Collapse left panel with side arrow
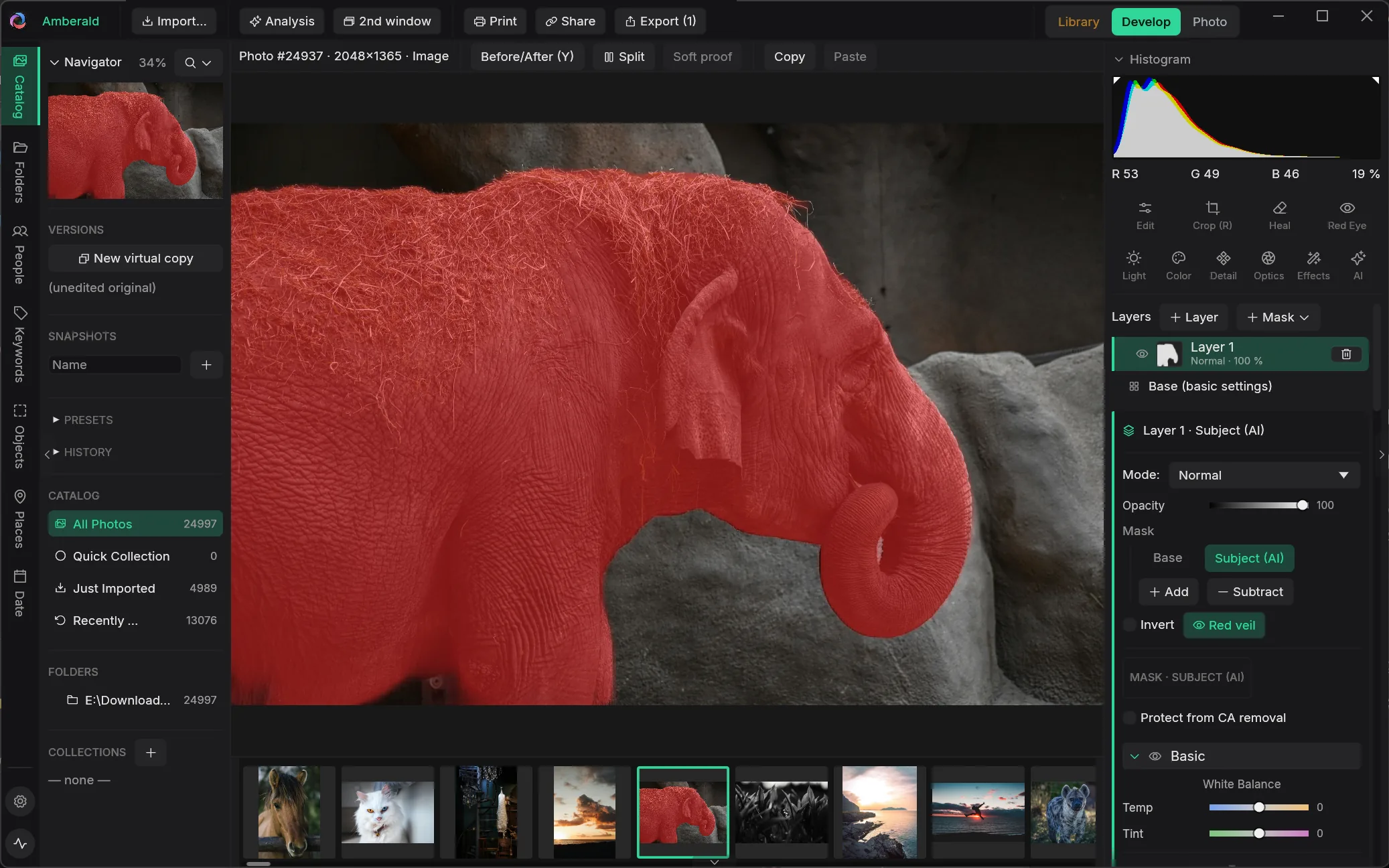1389x868 pixels. [x=47, y=454]
